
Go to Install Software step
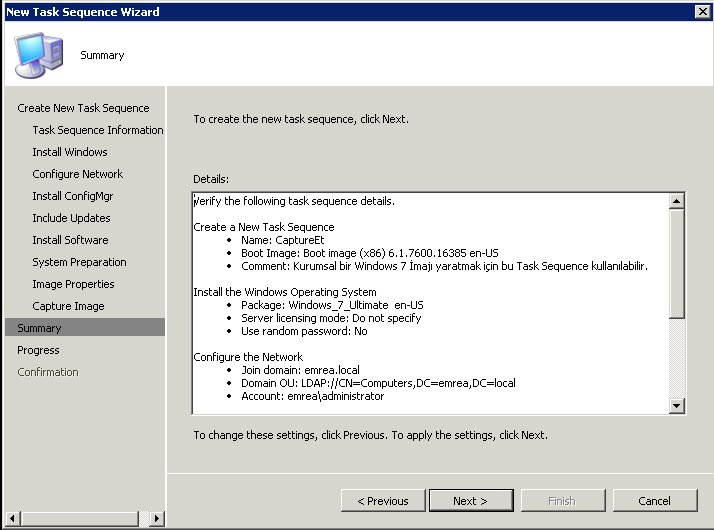[x=70, y=240]
